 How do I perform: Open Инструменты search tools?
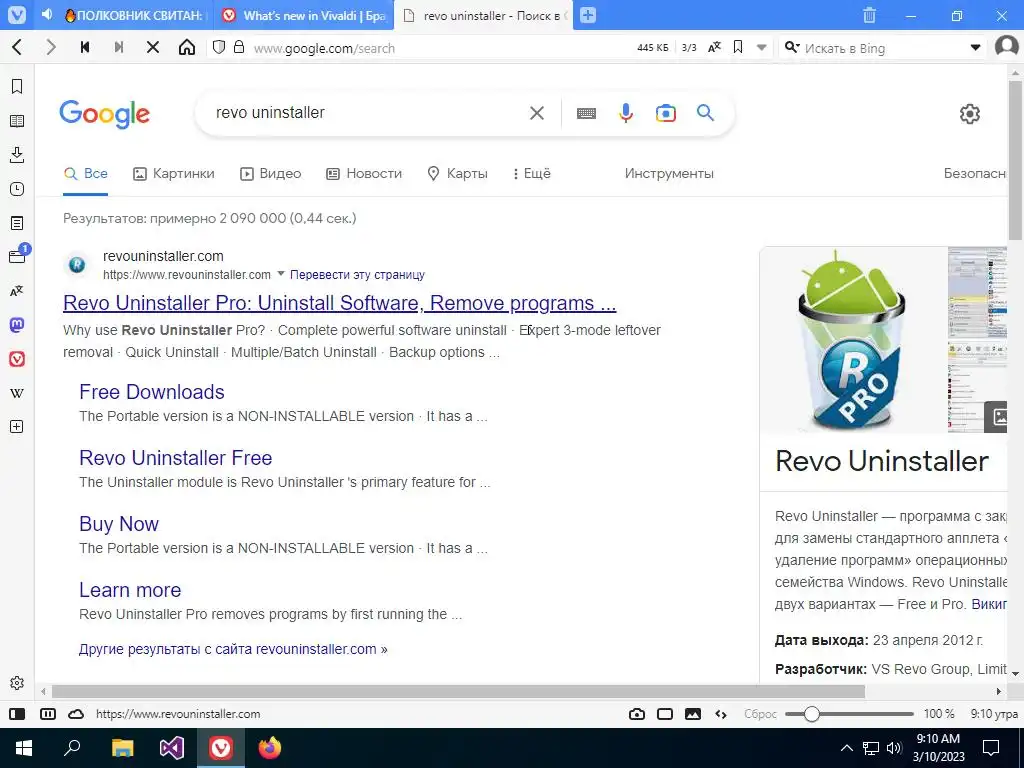669,173
